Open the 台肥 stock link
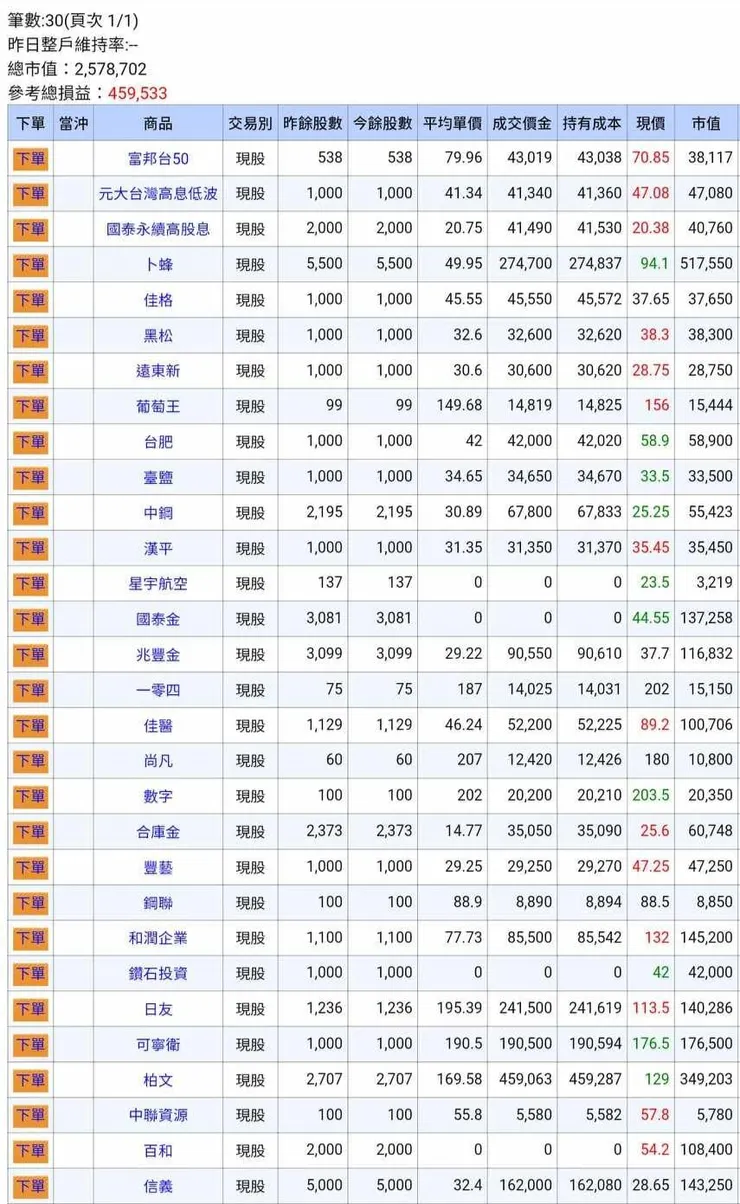 158,442
